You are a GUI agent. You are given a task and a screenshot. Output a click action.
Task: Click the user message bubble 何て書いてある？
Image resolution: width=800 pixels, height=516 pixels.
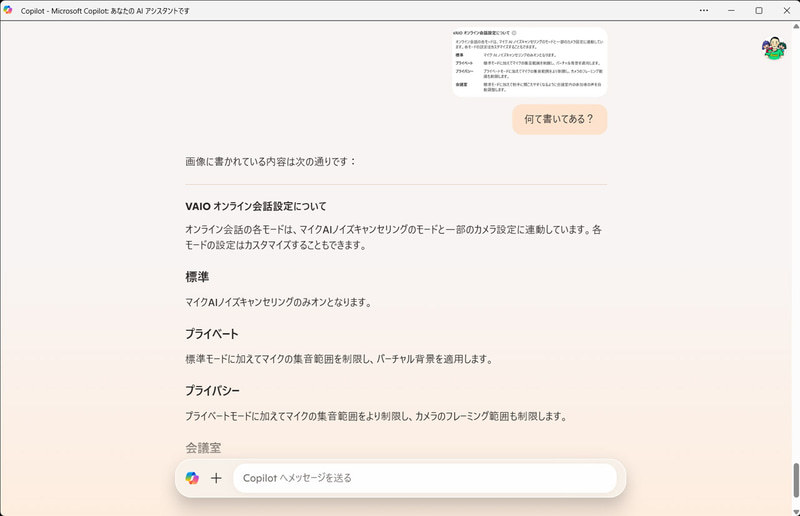pos(560,119)
